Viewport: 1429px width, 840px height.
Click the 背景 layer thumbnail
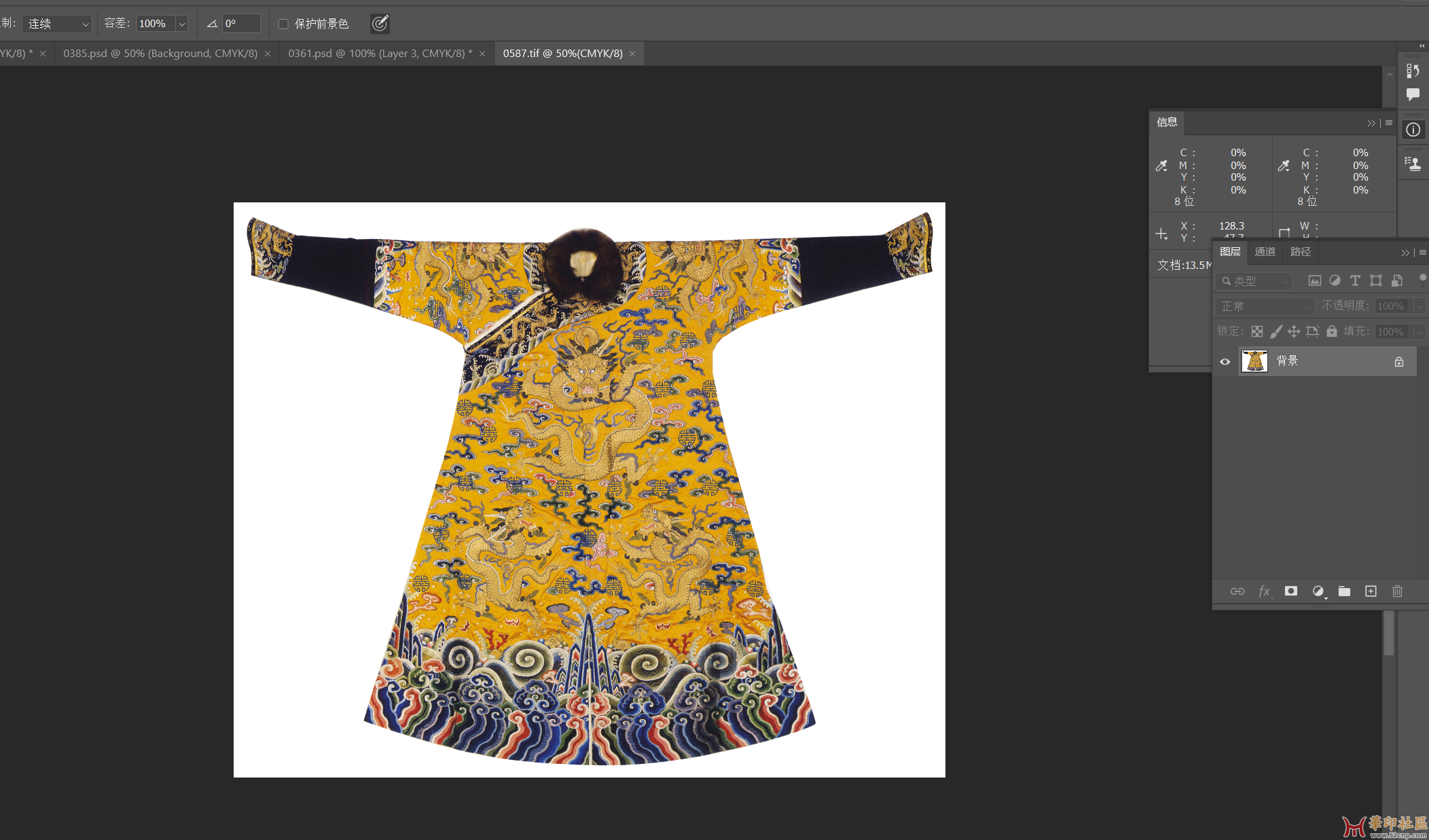pos(1254,361)
